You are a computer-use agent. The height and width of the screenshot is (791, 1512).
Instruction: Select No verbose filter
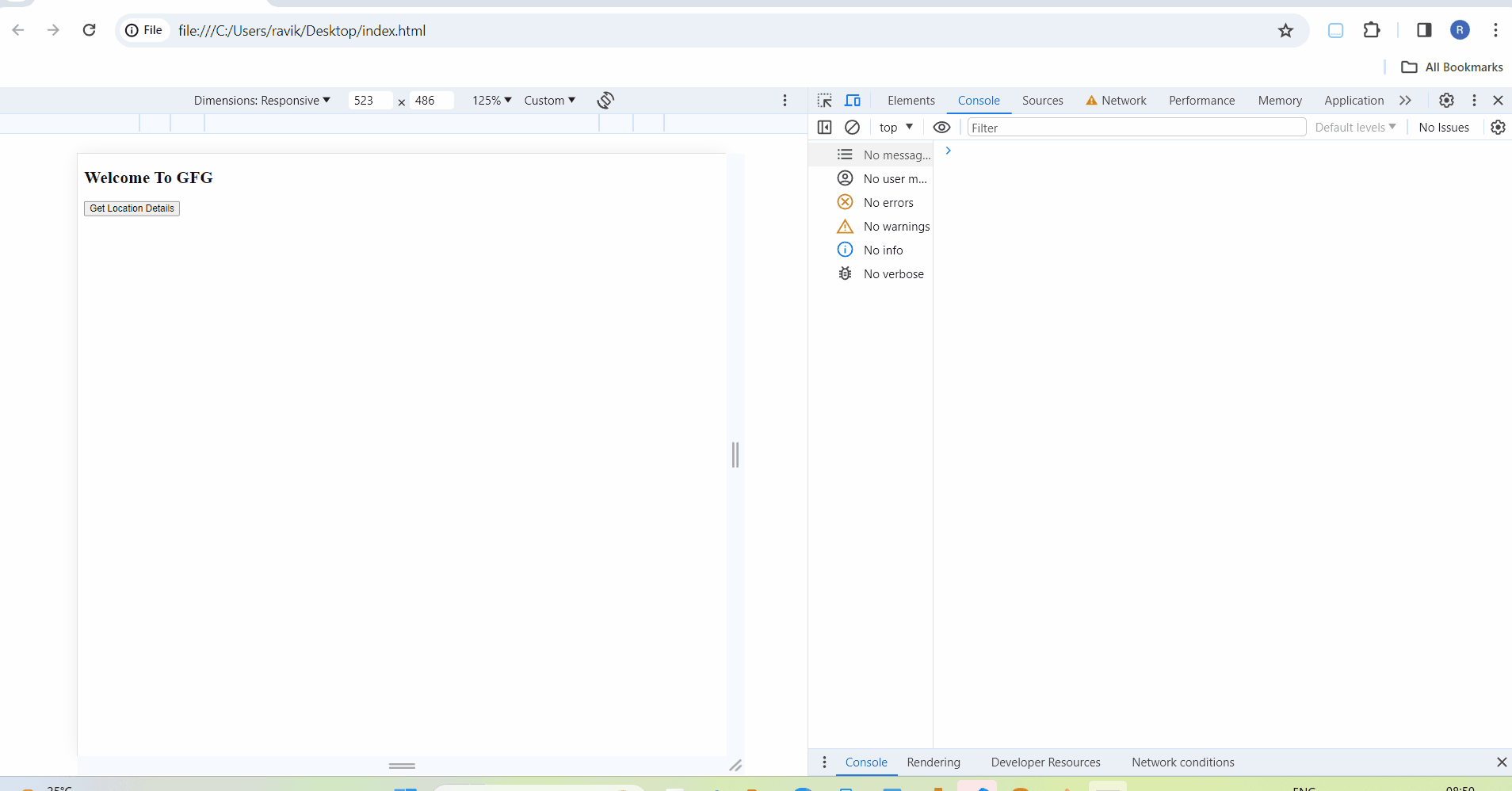pos(871,273)
